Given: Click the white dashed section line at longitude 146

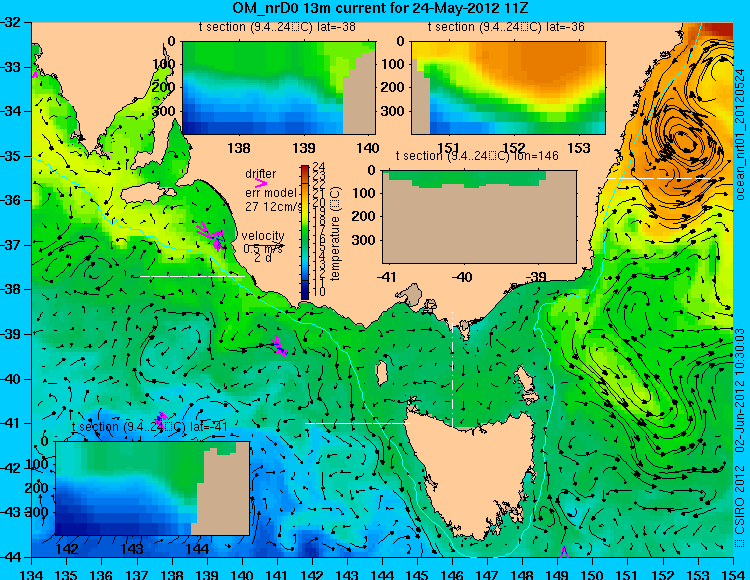Looking at the screenshot, I should (452, 369).
